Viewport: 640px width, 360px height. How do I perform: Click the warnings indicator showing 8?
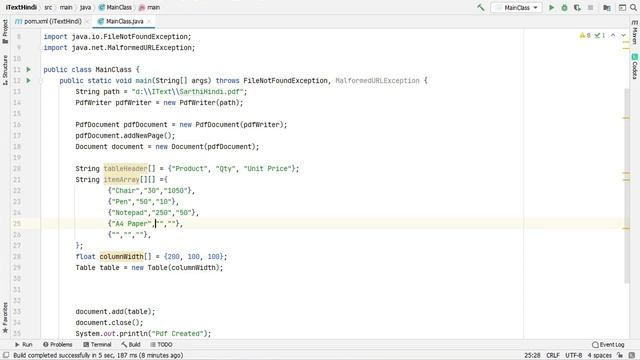click(x=585, y=36)
